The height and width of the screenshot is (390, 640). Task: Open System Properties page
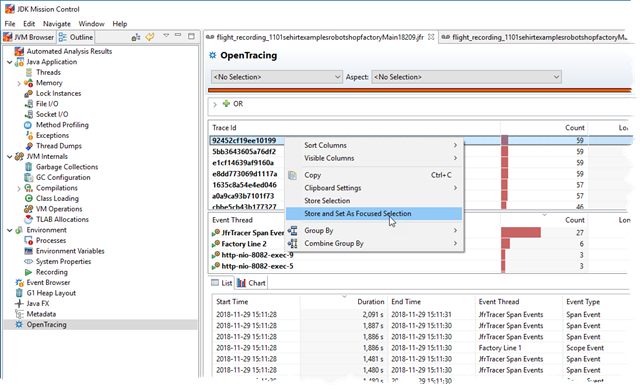[x=63, y=261]
